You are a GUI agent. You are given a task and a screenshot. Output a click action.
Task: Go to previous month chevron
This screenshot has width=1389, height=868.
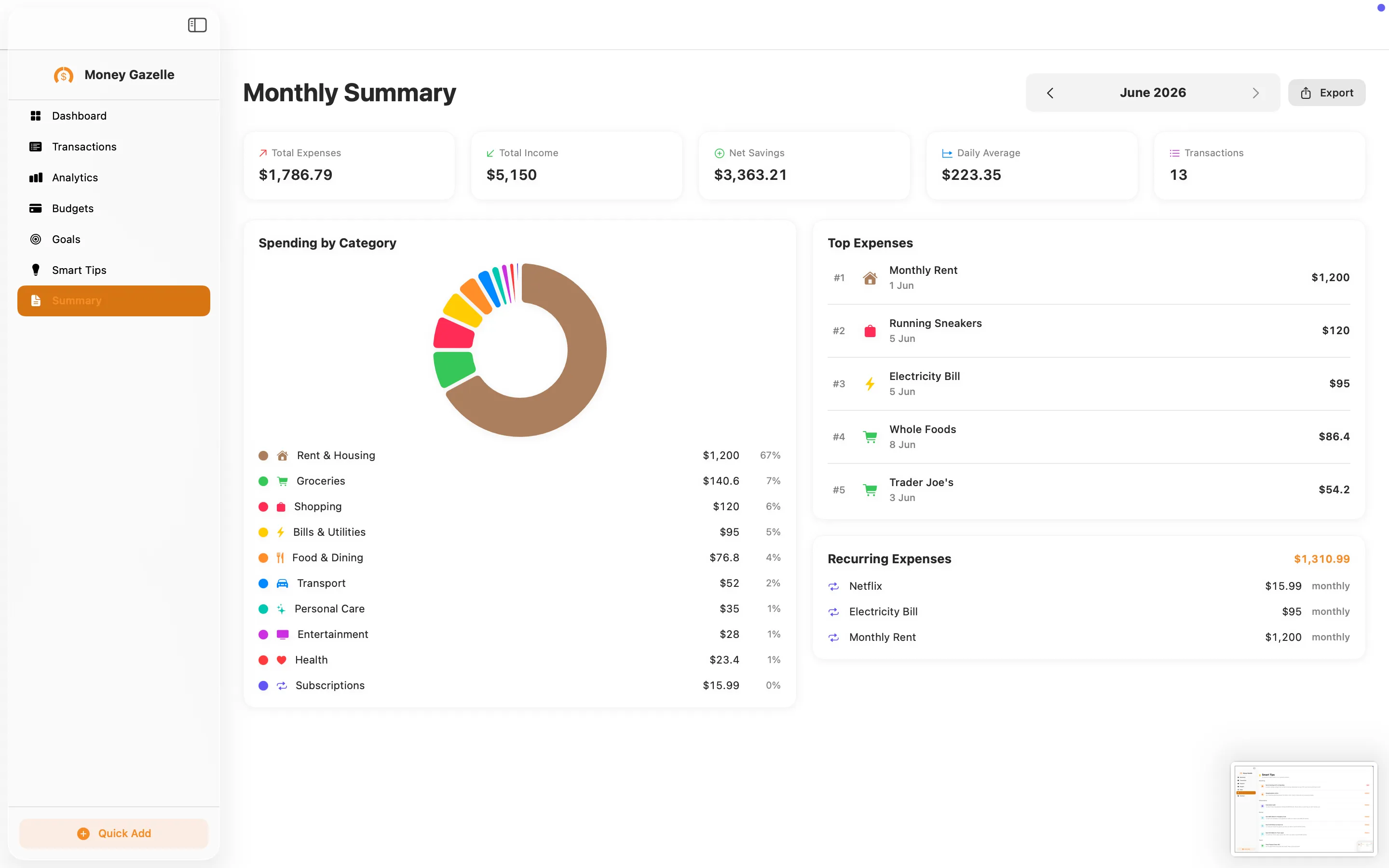[1050, 93]
